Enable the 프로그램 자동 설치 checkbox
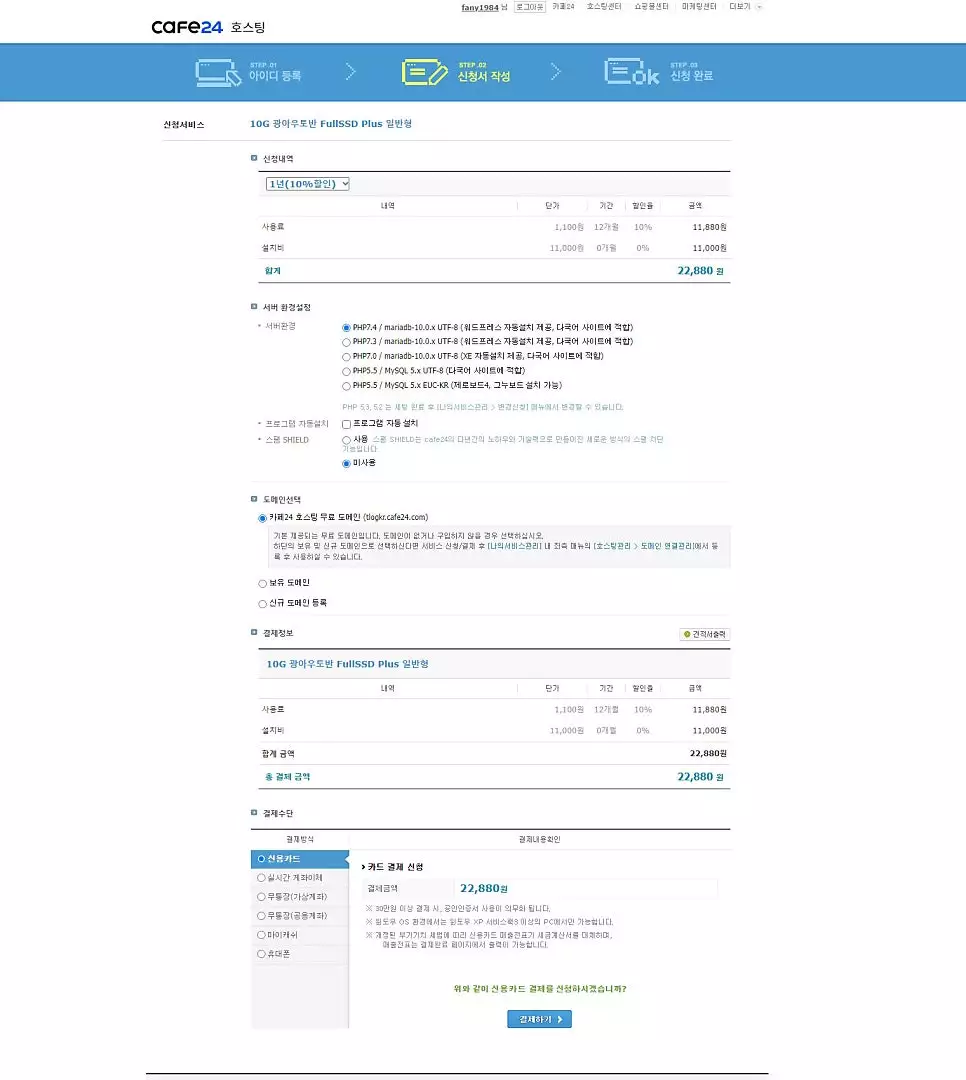This screenshot has height=1080, width=966. (347, 424)
